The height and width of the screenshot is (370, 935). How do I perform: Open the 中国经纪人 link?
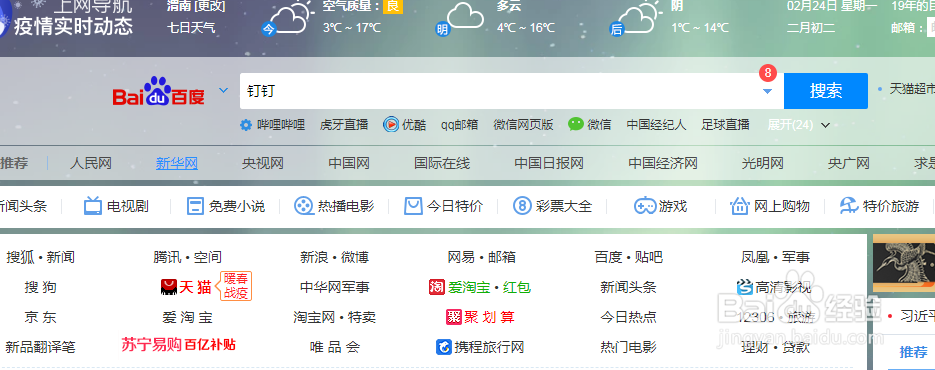(x=657, y=125)
